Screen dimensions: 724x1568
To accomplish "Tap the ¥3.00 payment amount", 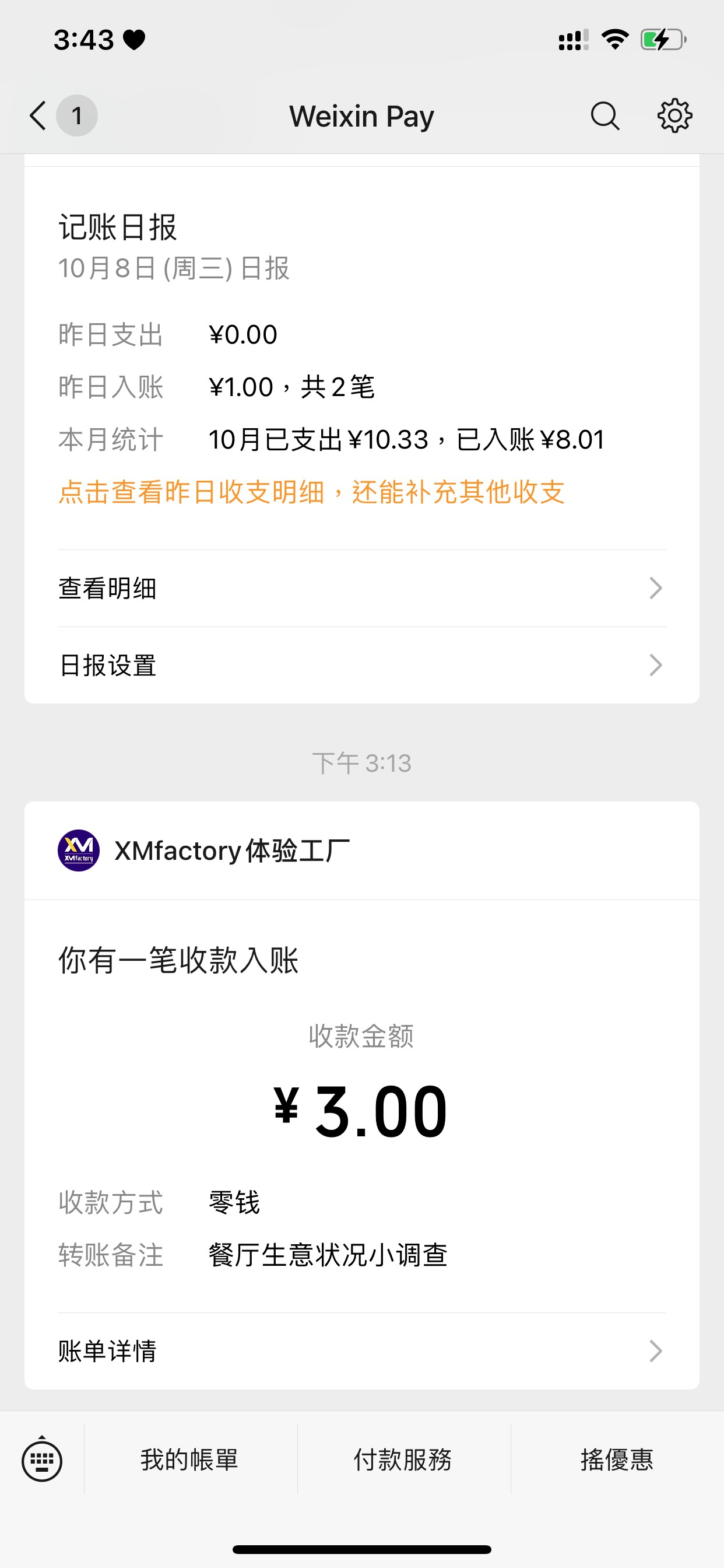I will (x=361, y=1111).
